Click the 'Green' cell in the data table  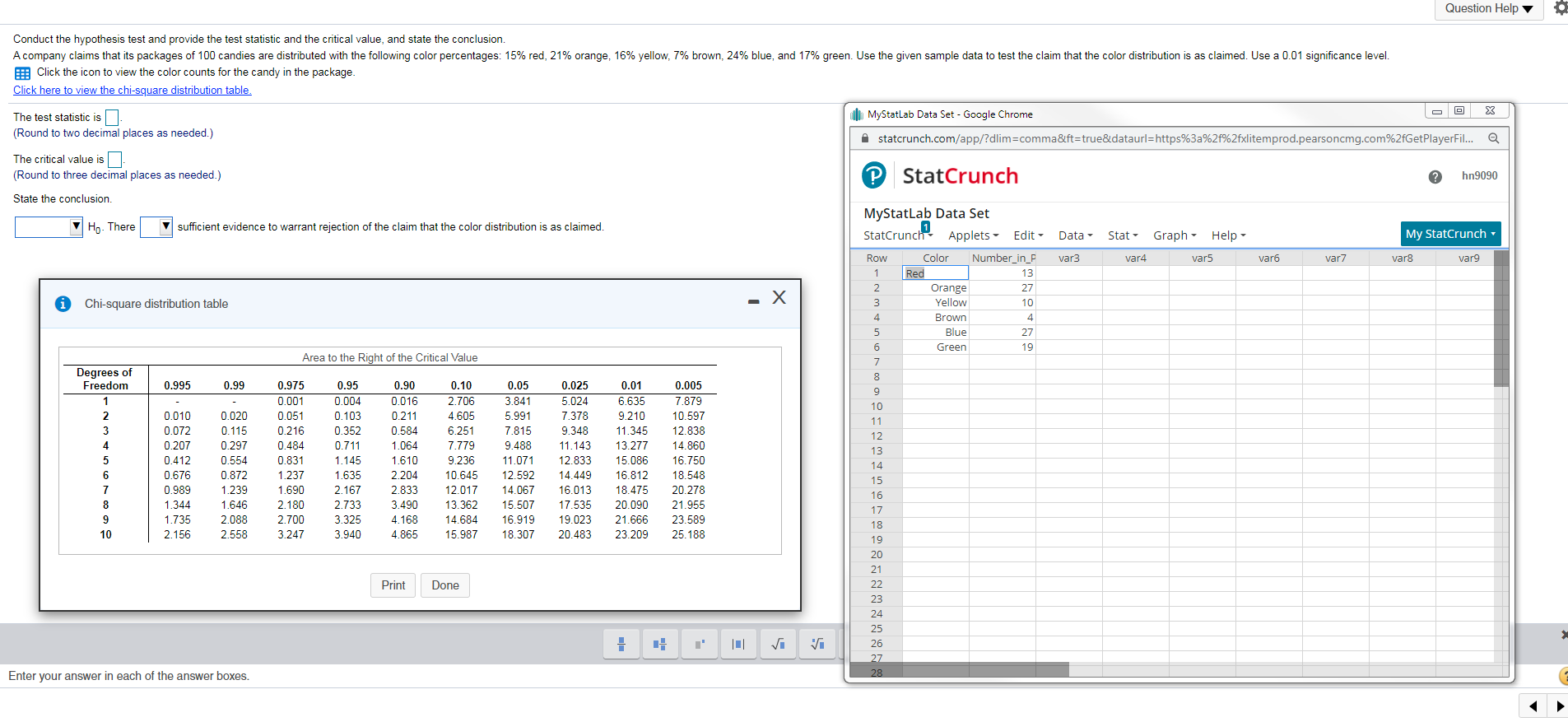pos(936,347)
